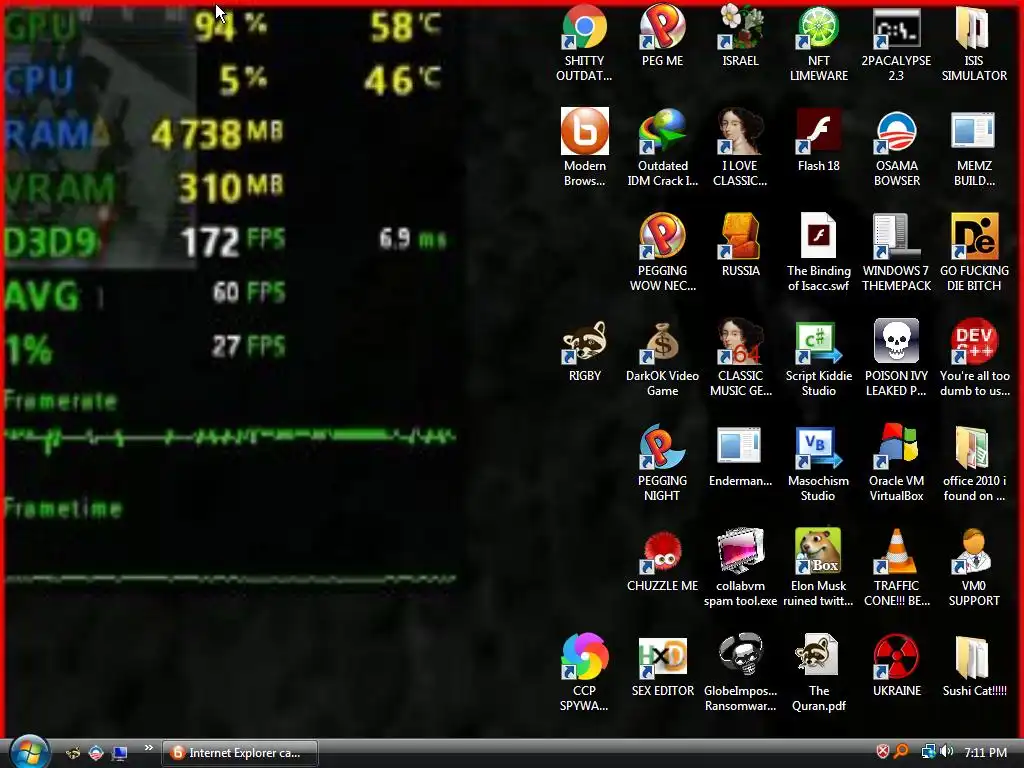The image size is (1024, 768).
Task: Open the volume speaker tray icon
Action: pos(946,752)
